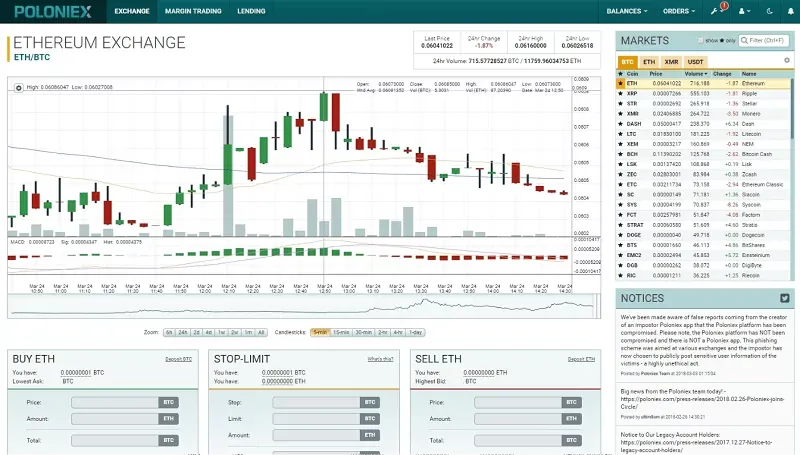Focus the Sell ETH Amount field
Viewport: 800px width, 455px height.
518,419
